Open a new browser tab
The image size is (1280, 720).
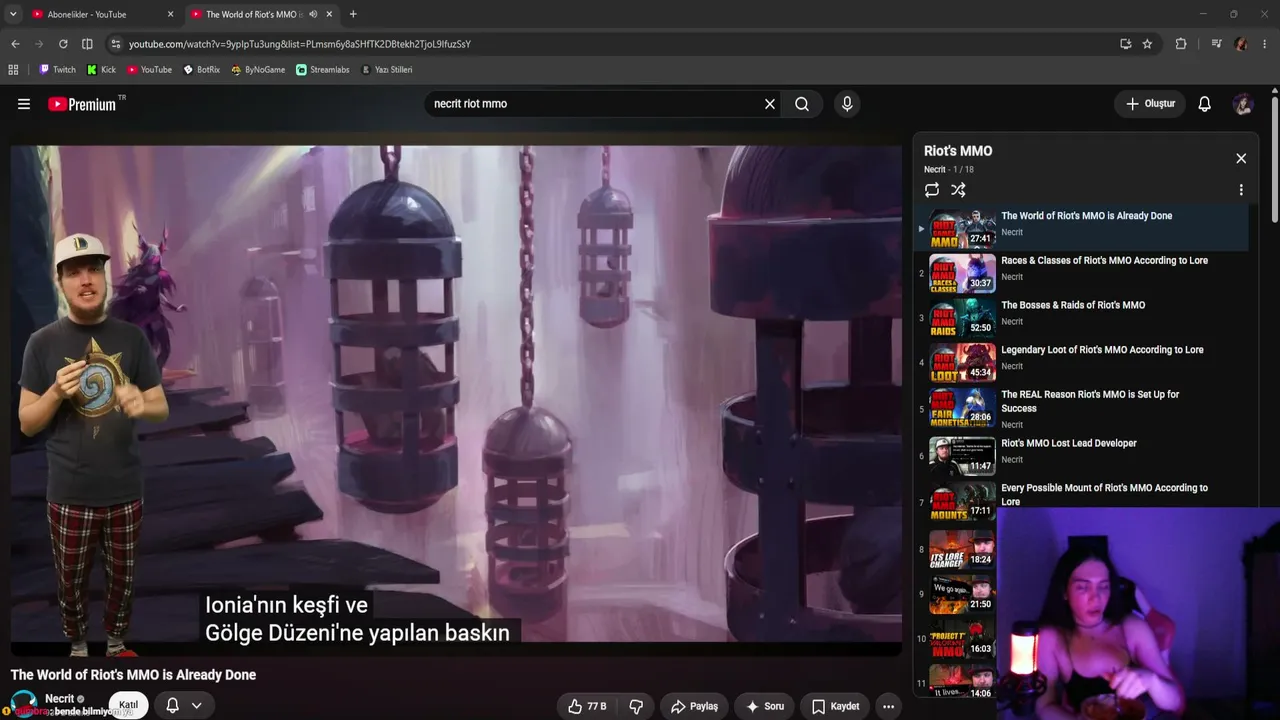tap(353, 14)
